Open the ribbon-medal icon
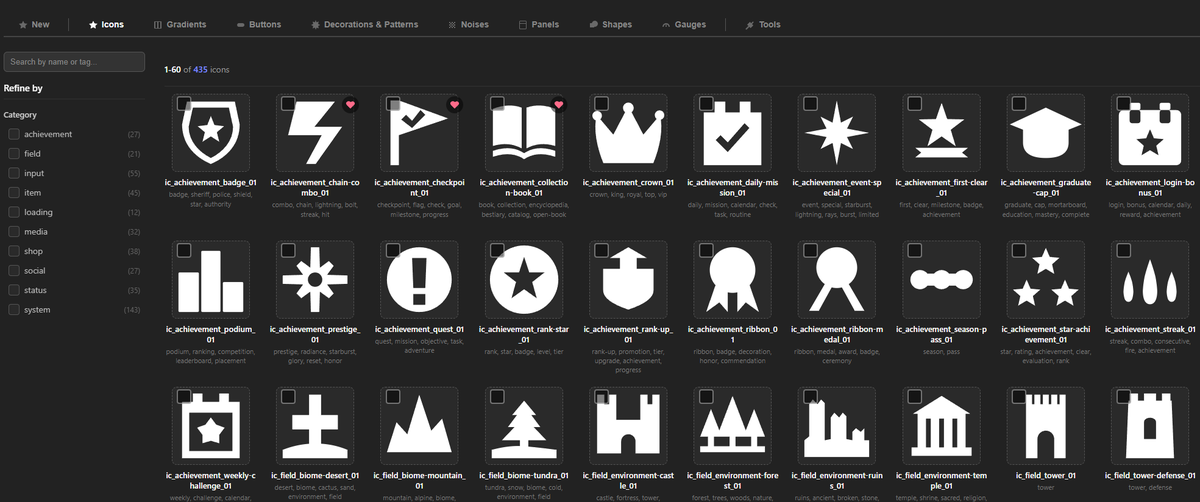Image resolution: width=1200 pixels, height=502 pixels. pyautogui.click(x=838, y=279)
